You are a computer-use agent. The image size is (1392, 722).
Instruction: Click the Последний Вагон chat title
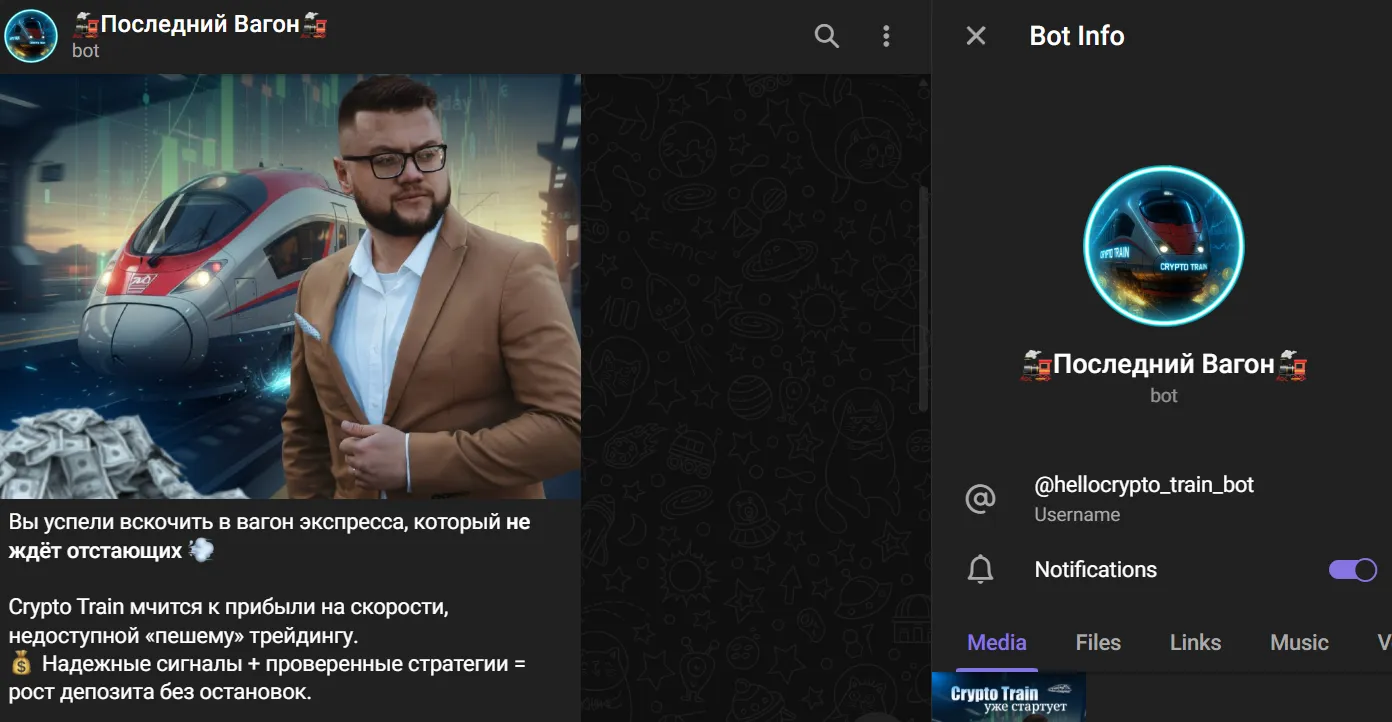coord(200,25)
